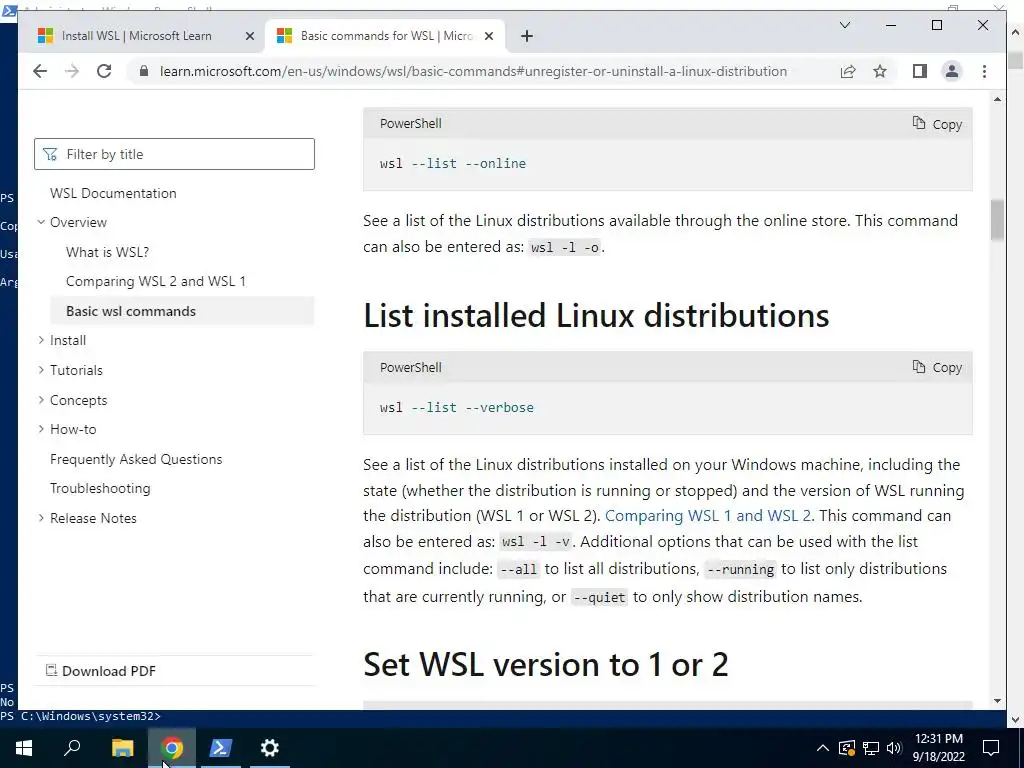Open WSL Documentation in the sidebar

[x=113, y=193]
